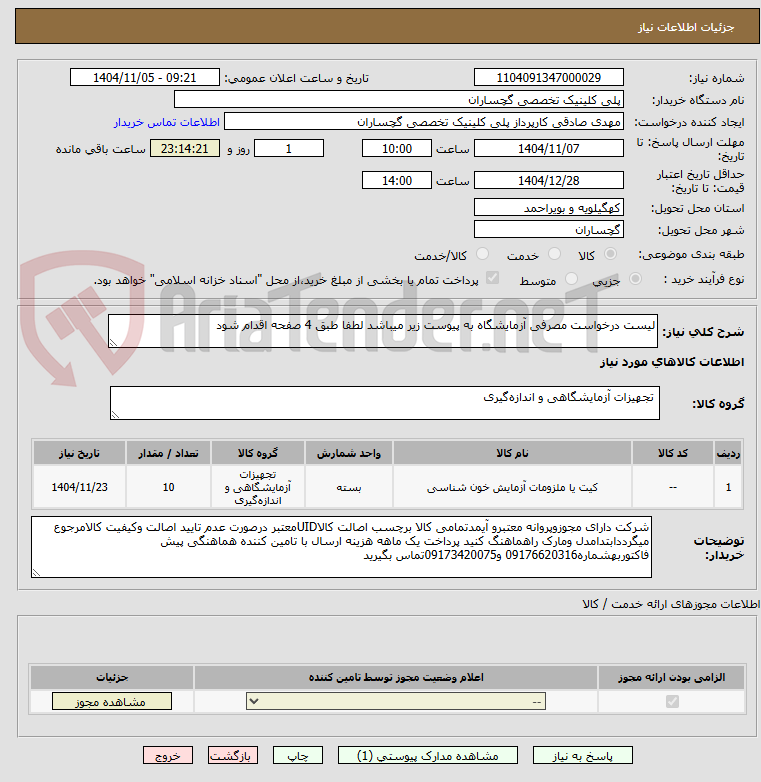Click the ردیف column header
The width and height of the screenshot is (761, 782).
coord(728,453)
